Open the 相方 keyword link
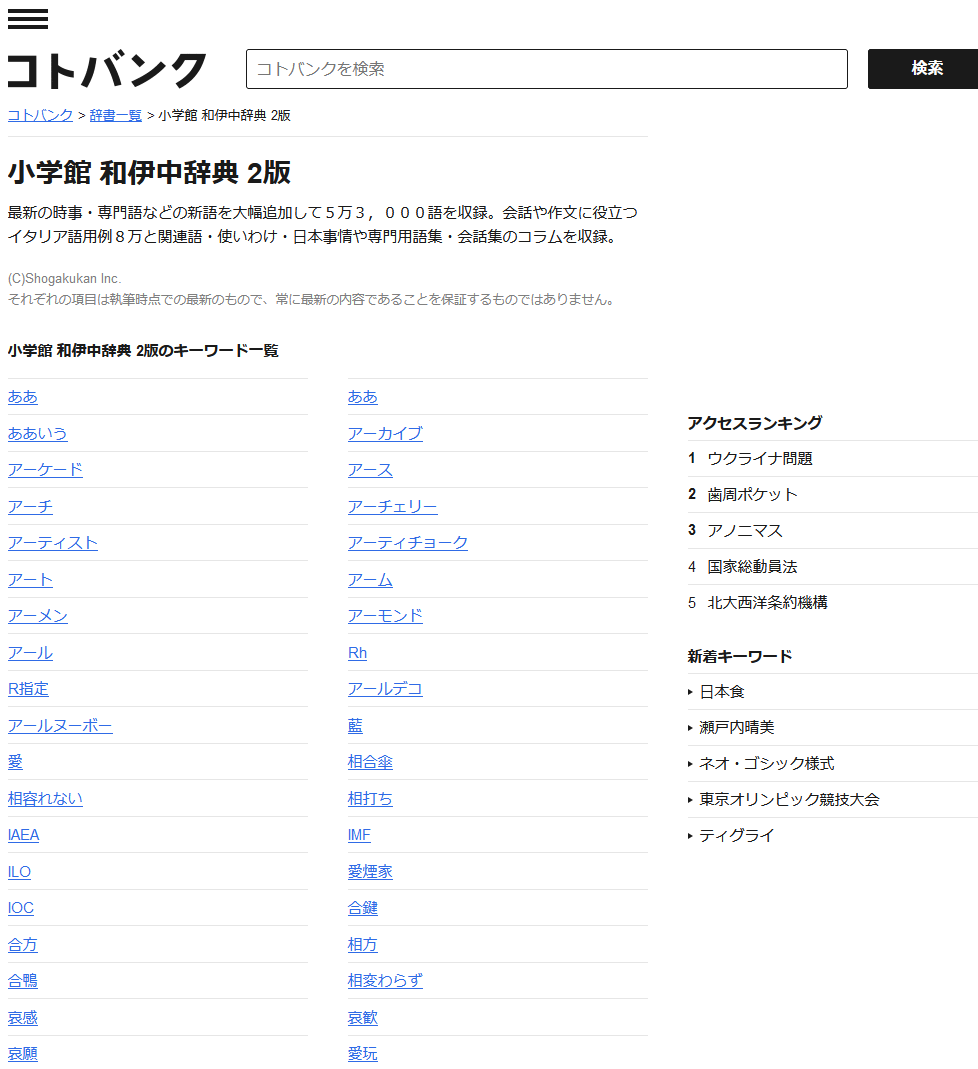The height and width of the screenshot is (1069, 978). (363, 944)
